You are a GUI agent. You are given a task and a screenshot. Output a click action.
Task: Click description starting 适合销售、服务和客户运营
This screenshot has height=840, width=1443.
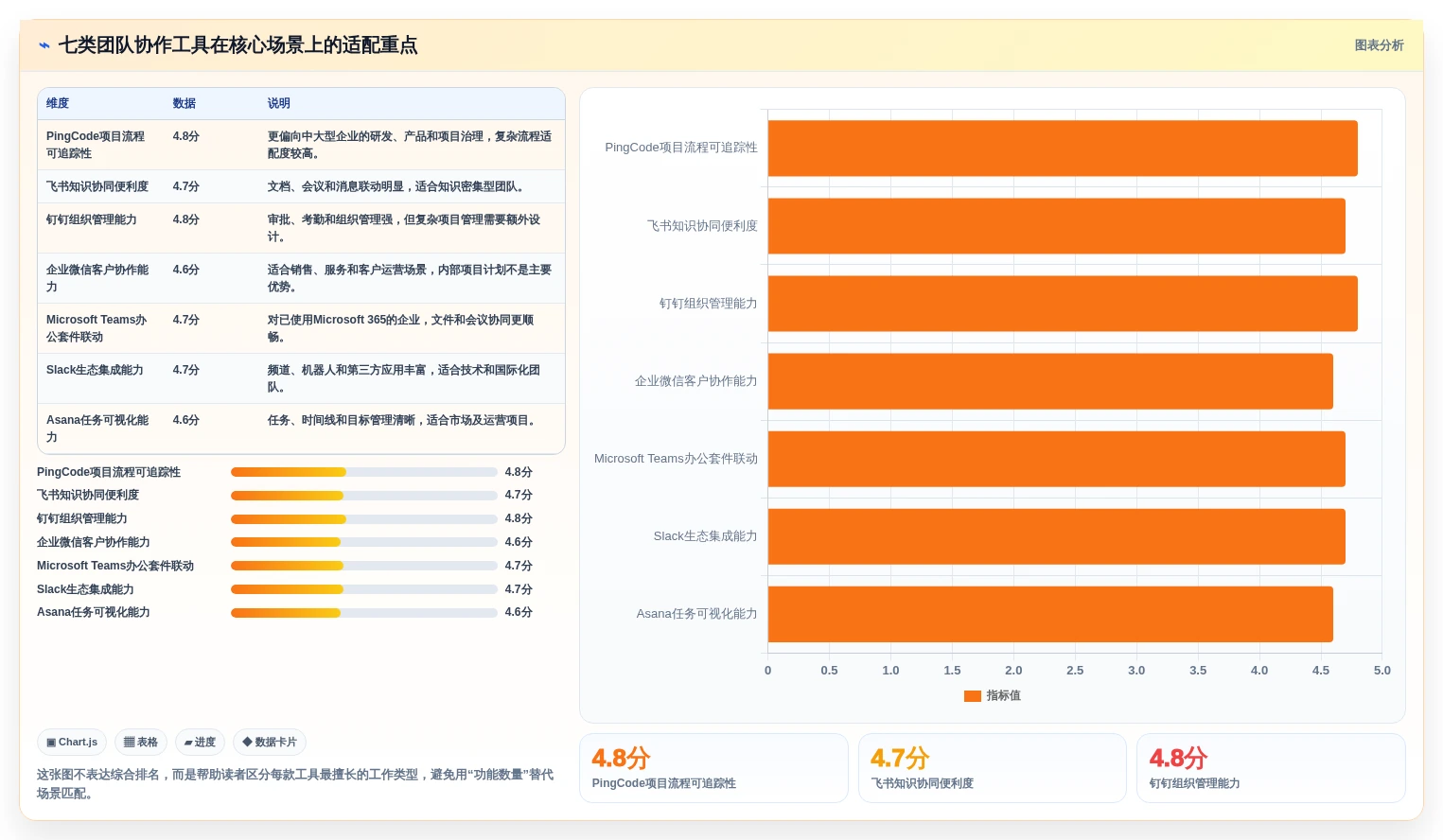click(410, 278)
